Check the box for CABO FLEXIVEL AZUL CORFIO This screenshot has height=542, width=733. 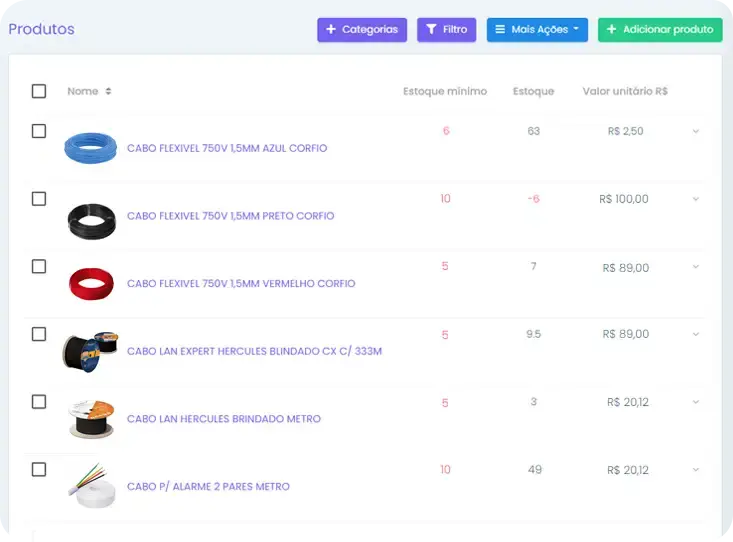[x=39, y=131]
